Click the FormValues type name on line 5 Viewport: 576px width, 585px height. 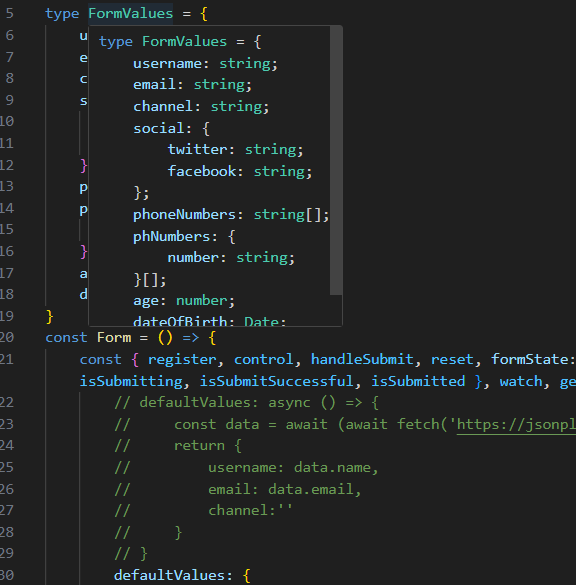tap(131, 14)
